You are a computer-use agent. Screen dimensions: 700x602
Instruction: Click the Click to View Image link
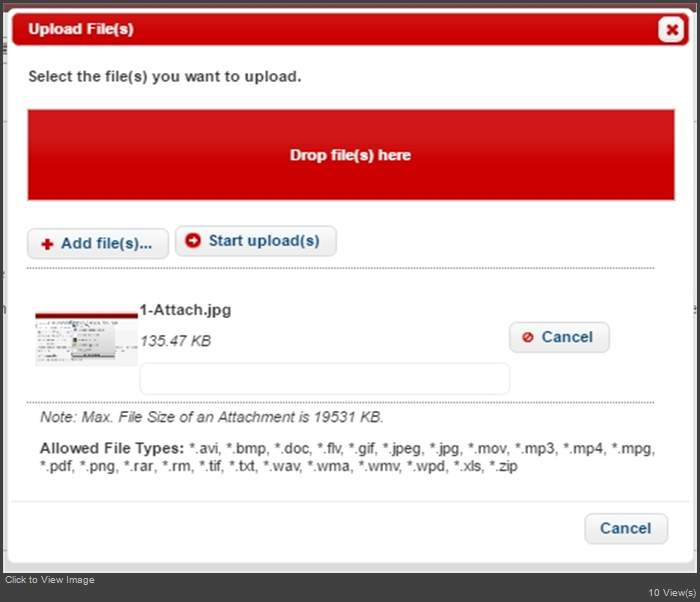click(50, 580)
